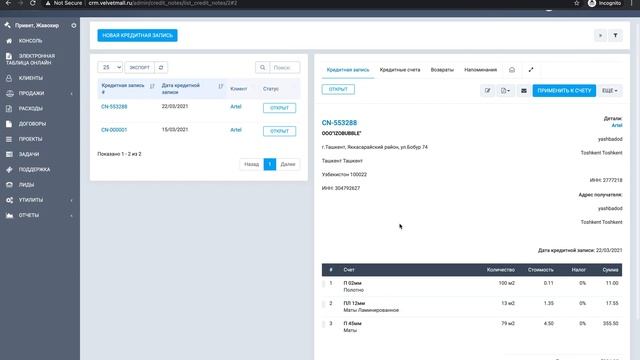Click the refresh icon beside Экспорт
Screen dimensions: 640x360
coord(161,67)
